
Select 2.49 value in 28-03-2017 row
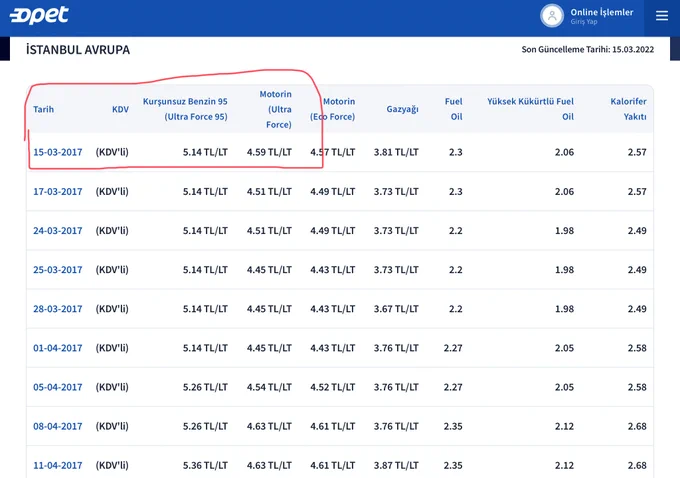point(637,309)
